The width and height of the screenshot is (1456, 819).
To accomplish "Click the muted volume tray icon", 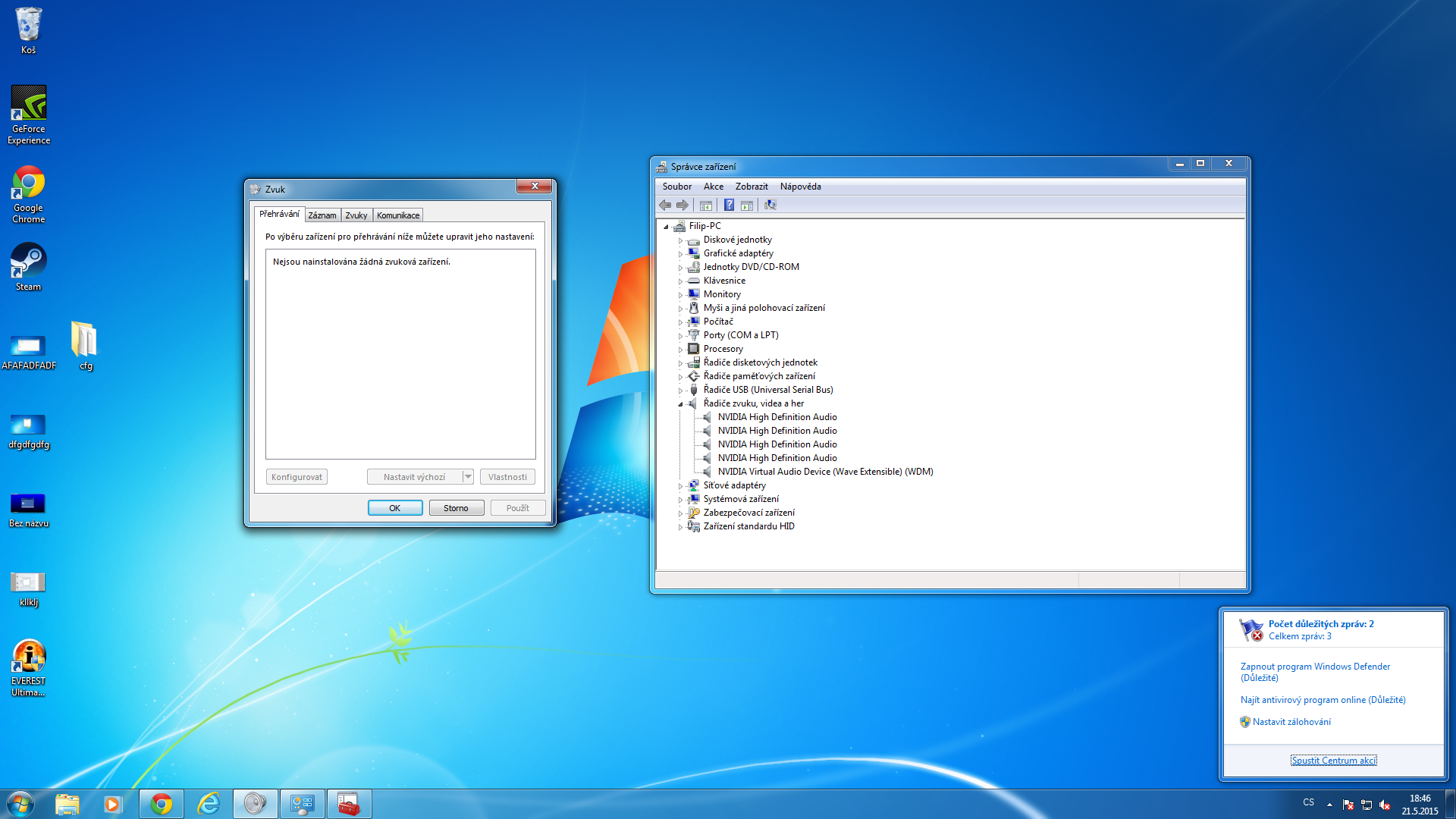I will pos(1385,805).
